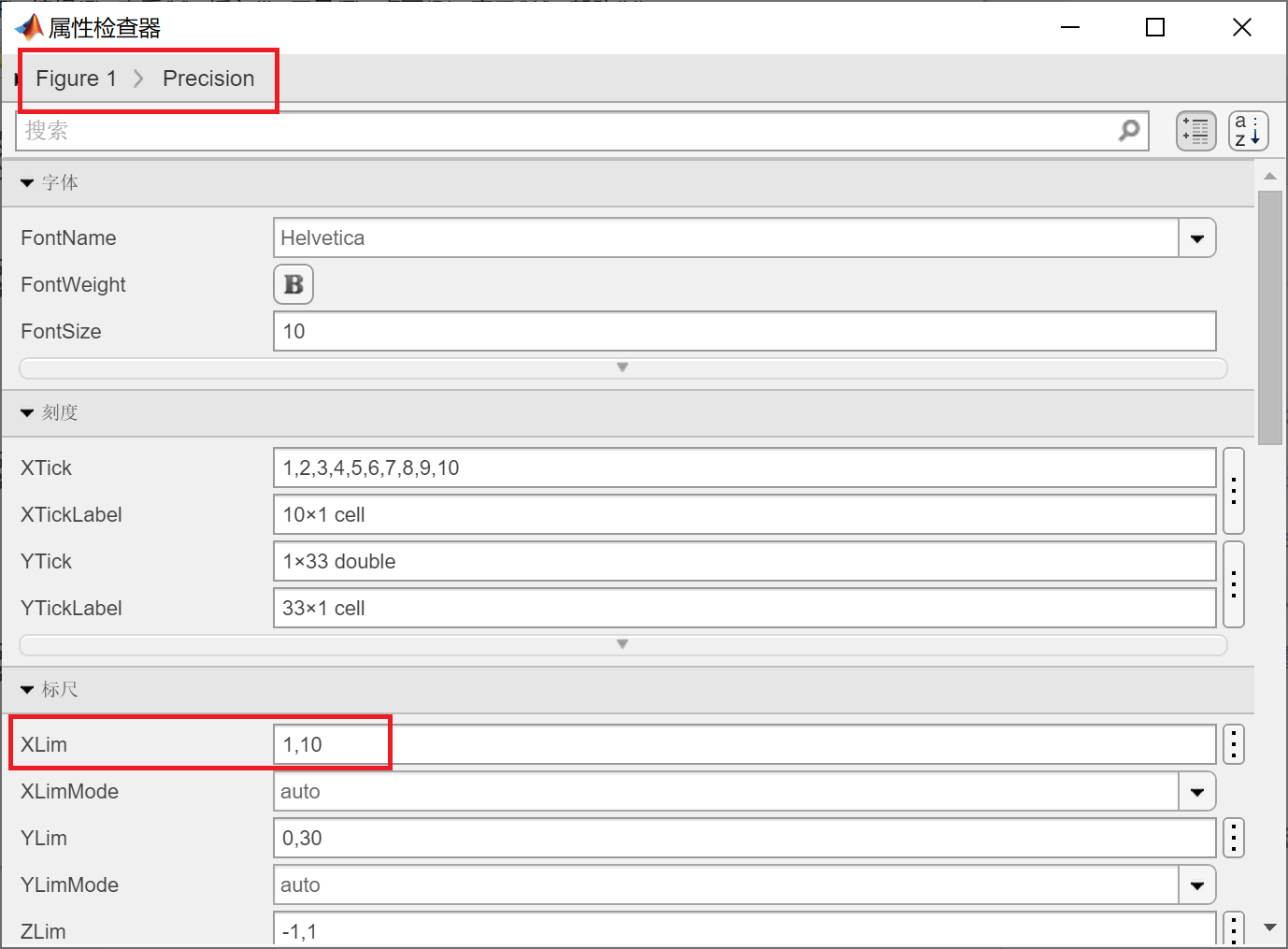The height and width of the screenshot is (949, 1288).
Task: Click the XLim value field 1,10
Action: [x=745, y=744]
